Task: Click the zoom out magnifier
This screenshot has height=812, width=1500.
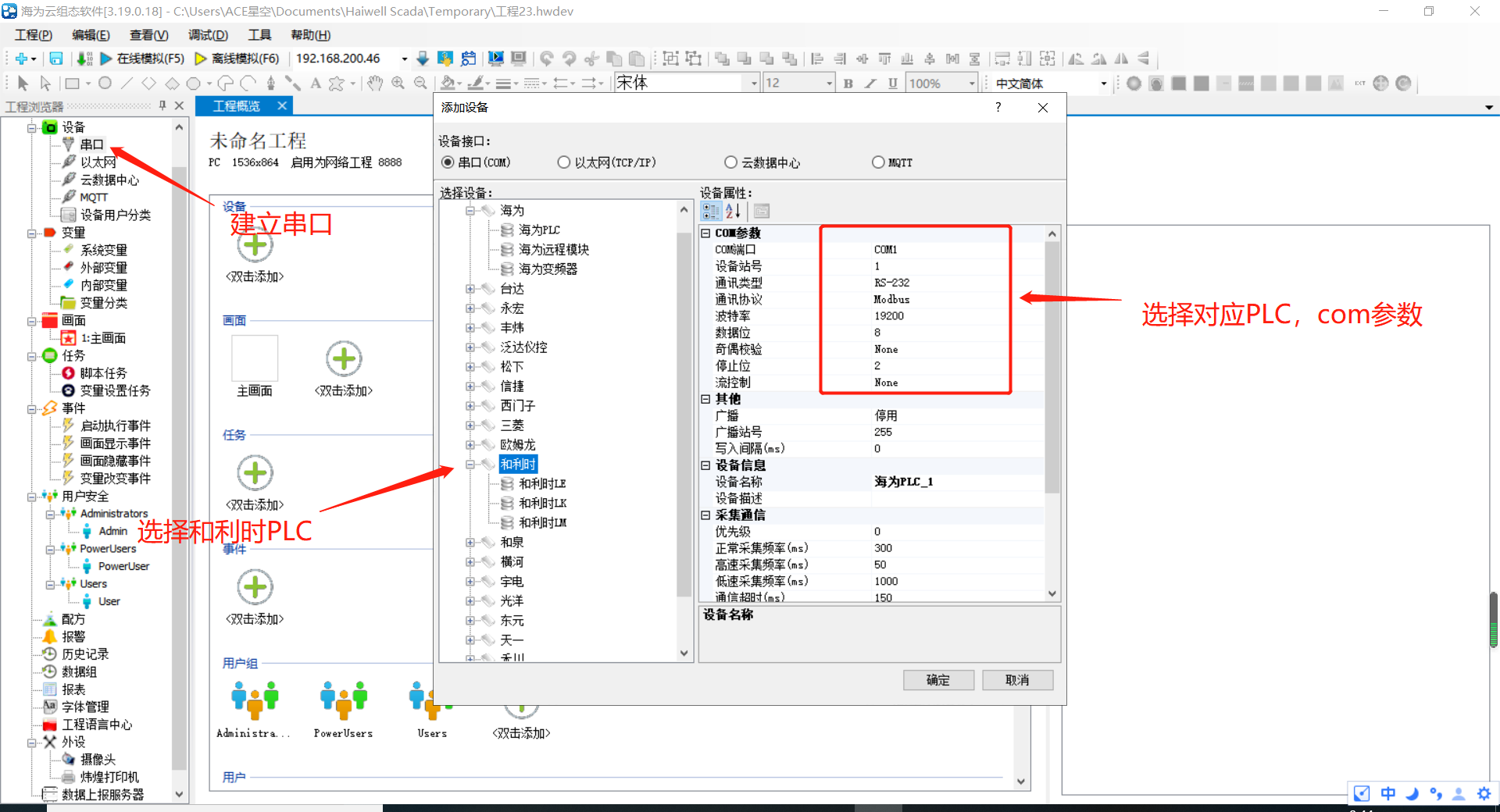Action: coord(420,84)
